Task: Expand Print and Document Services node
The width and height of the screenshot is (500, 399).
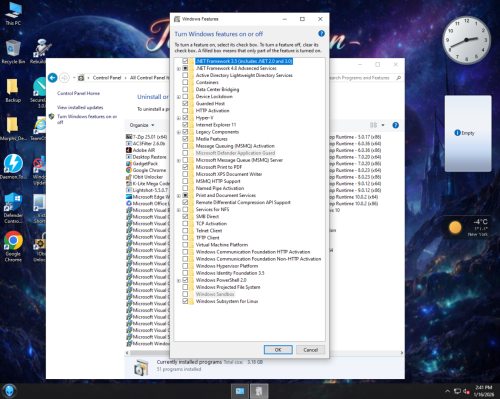Action: click(x=179, y=196)
